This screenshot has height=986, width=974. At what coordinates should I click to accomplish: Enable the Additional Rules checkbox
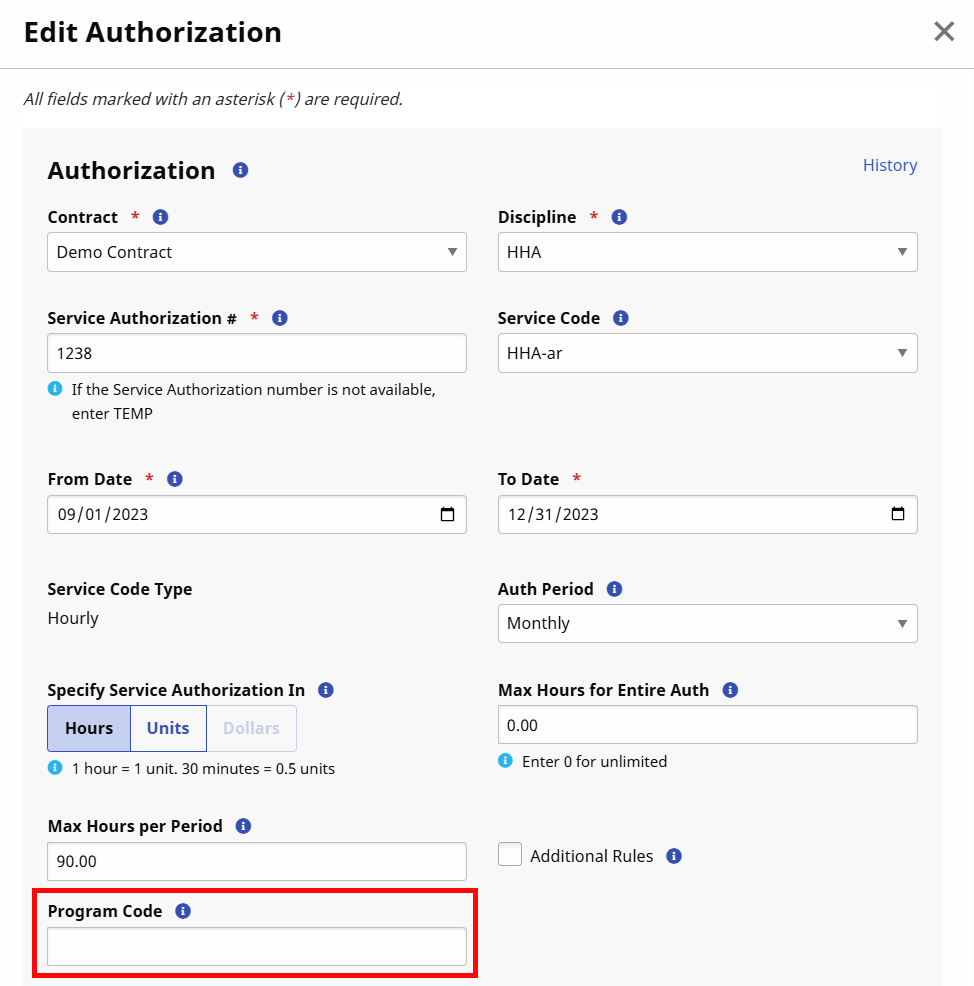pos(510,854)
